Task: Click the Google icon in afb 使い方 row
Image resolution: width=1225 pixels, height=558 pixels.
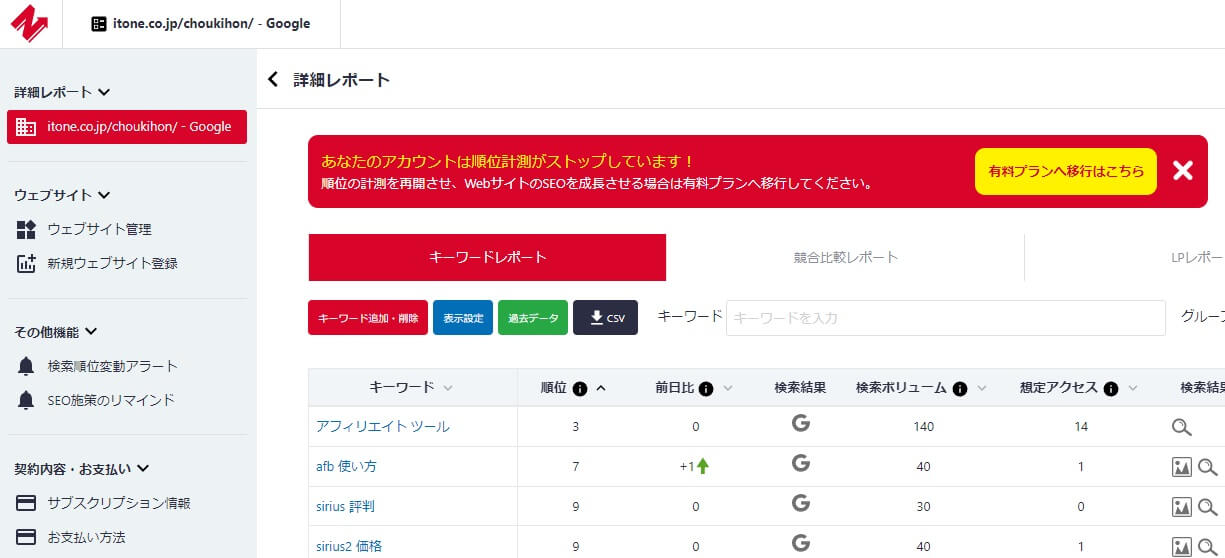Action: pos(800,463)
